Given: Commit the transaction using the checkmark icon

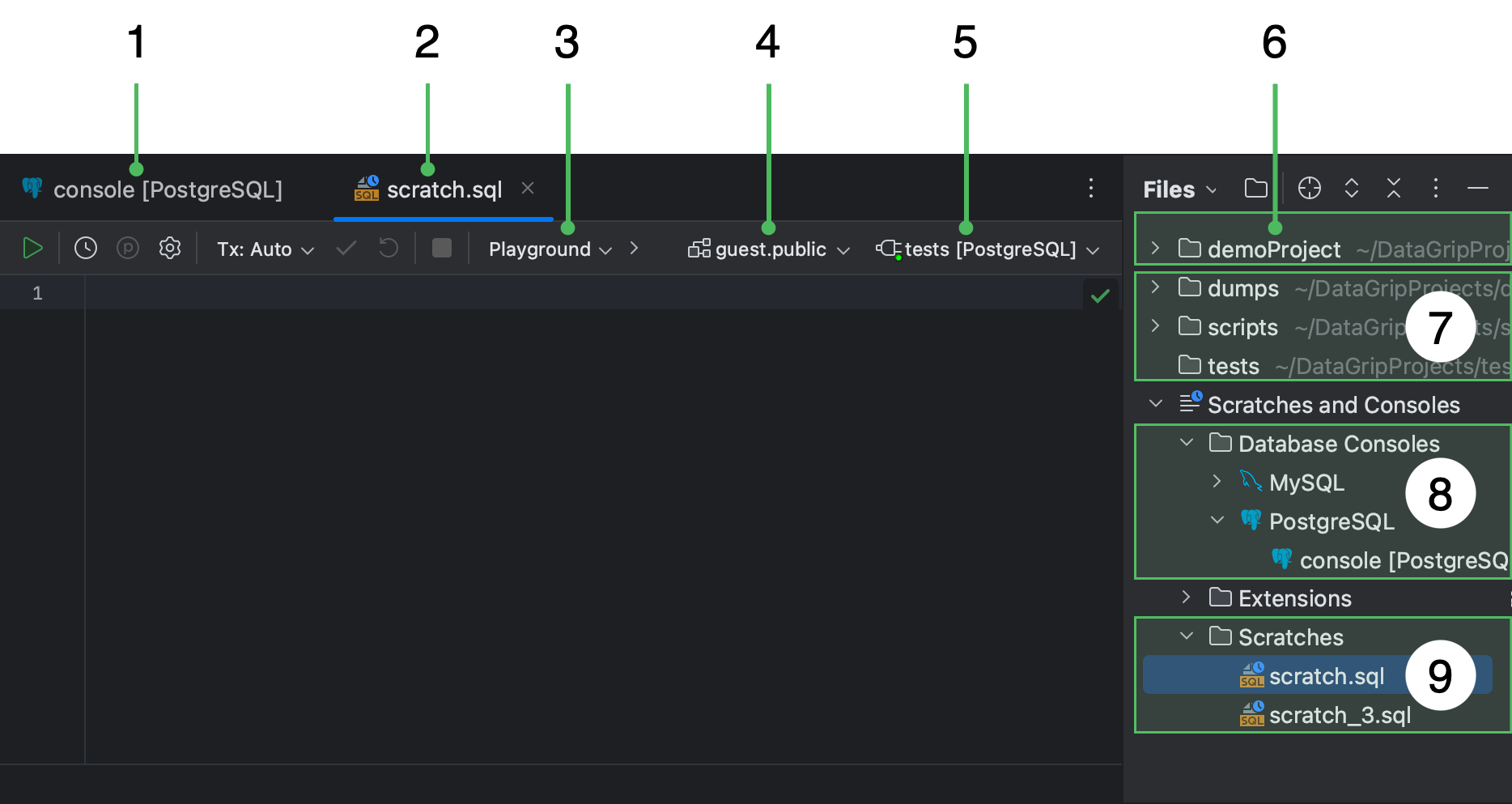Looking at the screenshot, I should pyautogui.click(x=346, y=248).
